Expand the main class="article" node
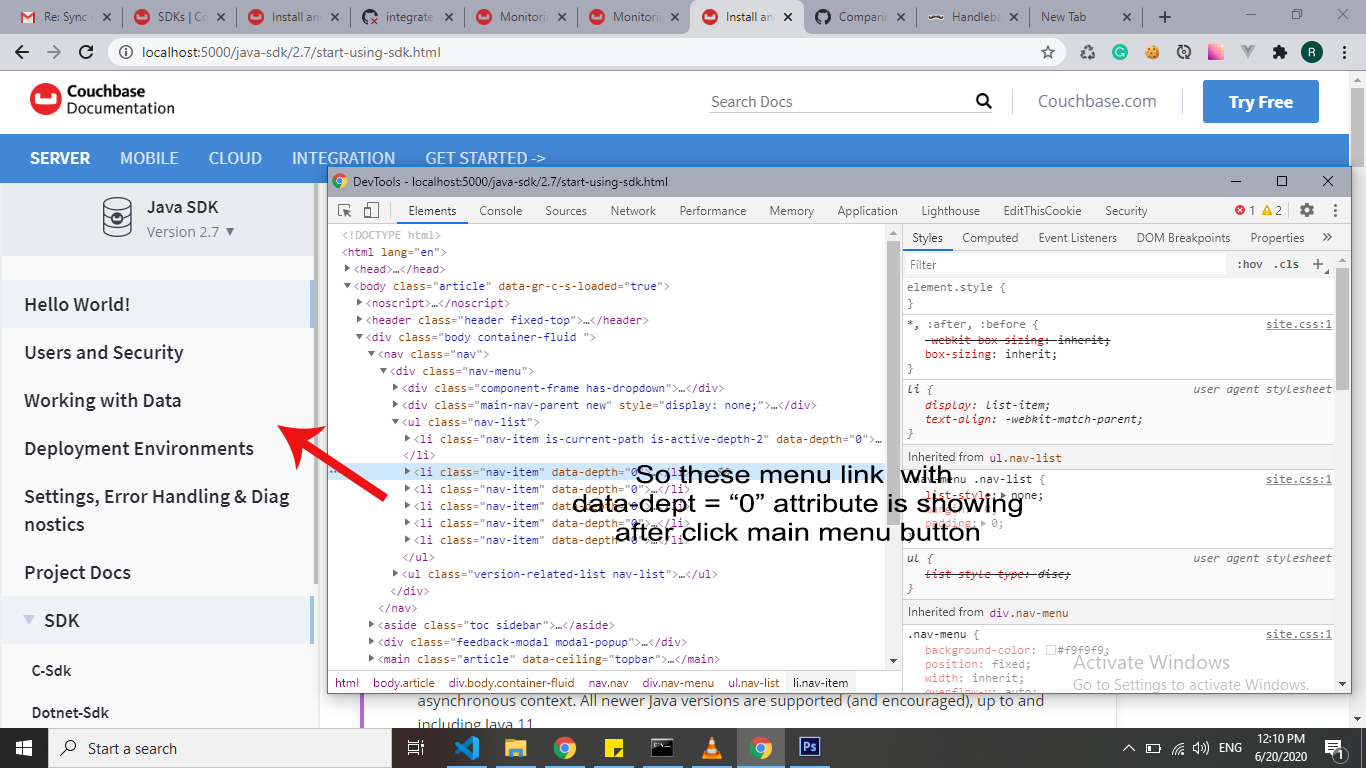Viewport: 1366px width, 768px height. click(x=372, y=659)
